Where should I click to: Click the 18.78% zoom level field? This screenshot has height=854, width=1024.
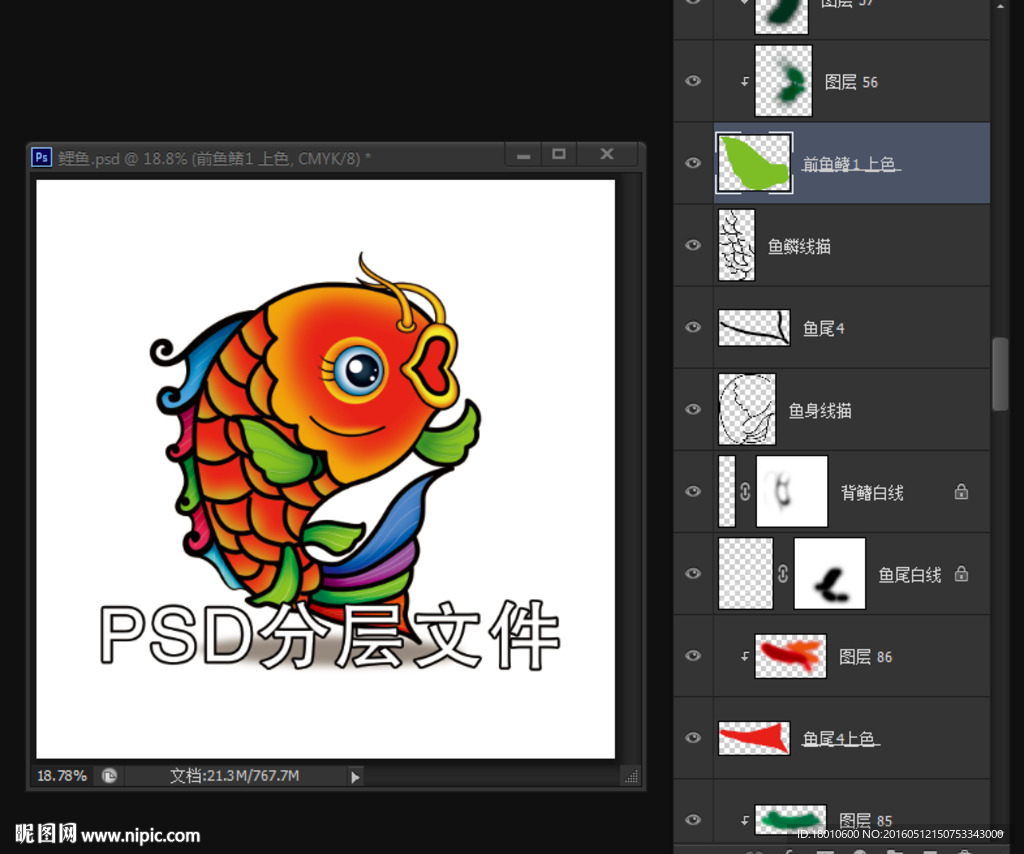point(62,775)
